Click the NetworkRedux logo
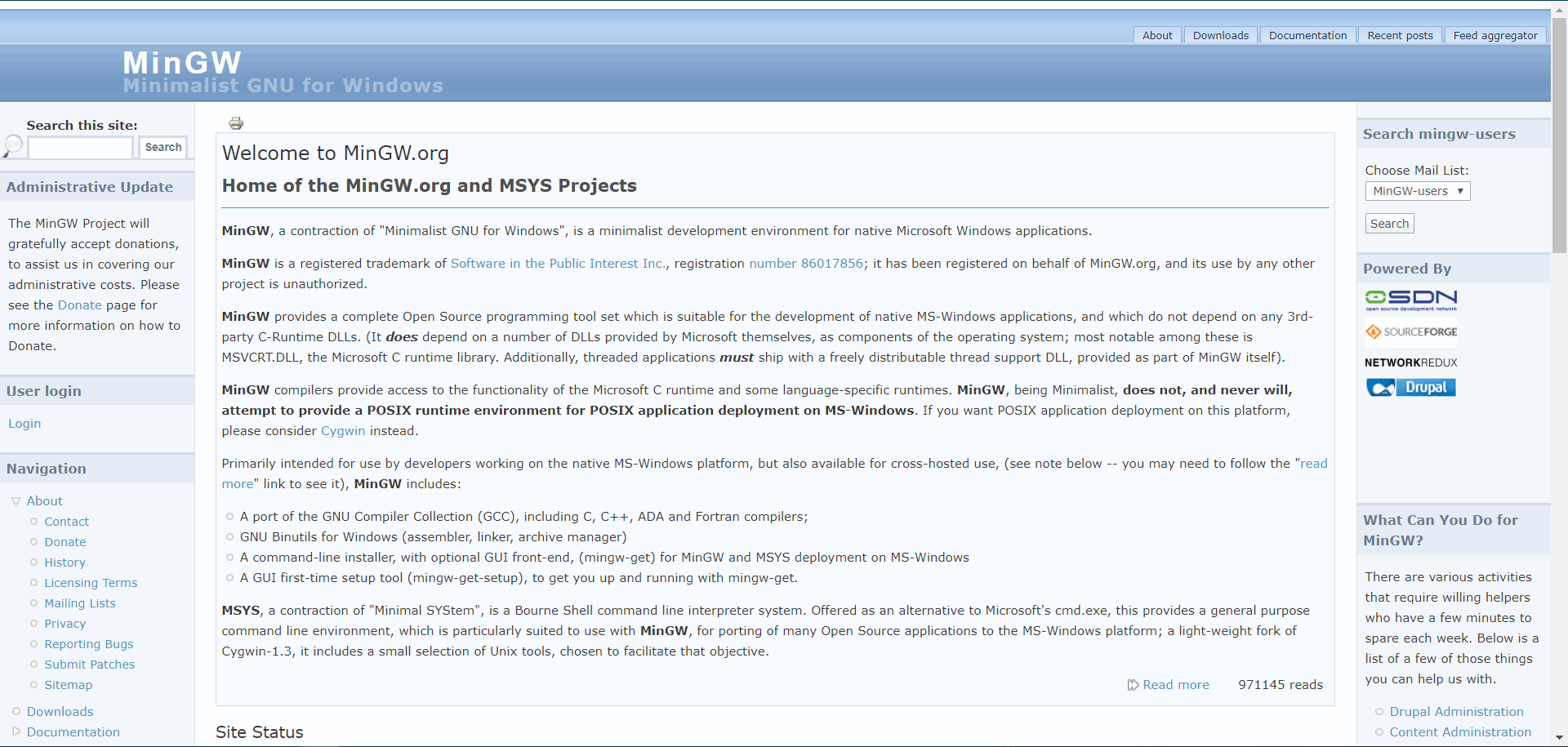 [1410, 362]
